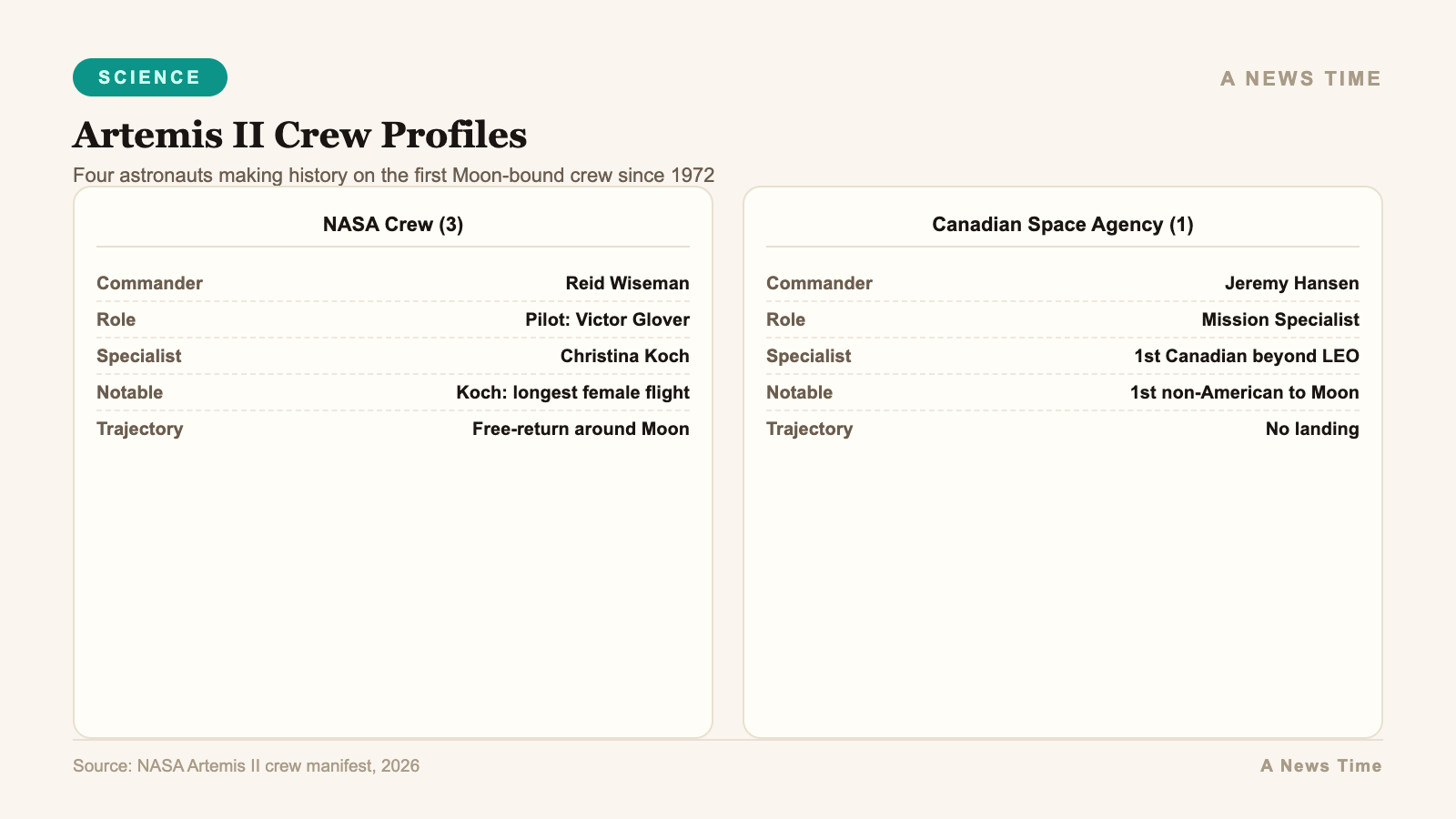Click 'Commander' label in the NASA Crew card
Screen dimensions: 1456x819
[149, 283]
